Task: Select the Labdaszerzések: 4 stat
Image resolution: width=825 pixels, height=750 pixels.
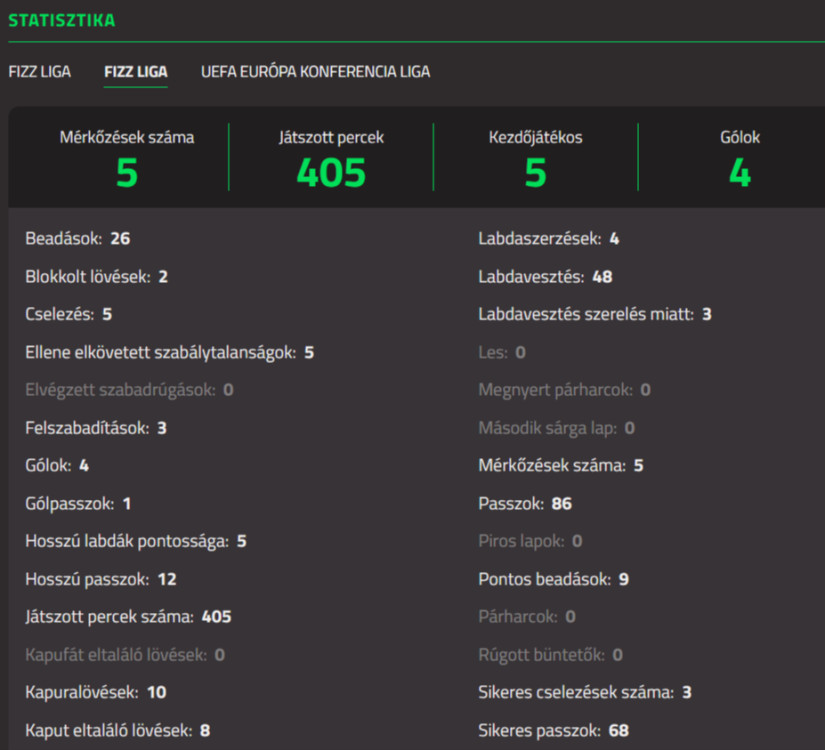Action: point(549,239)
